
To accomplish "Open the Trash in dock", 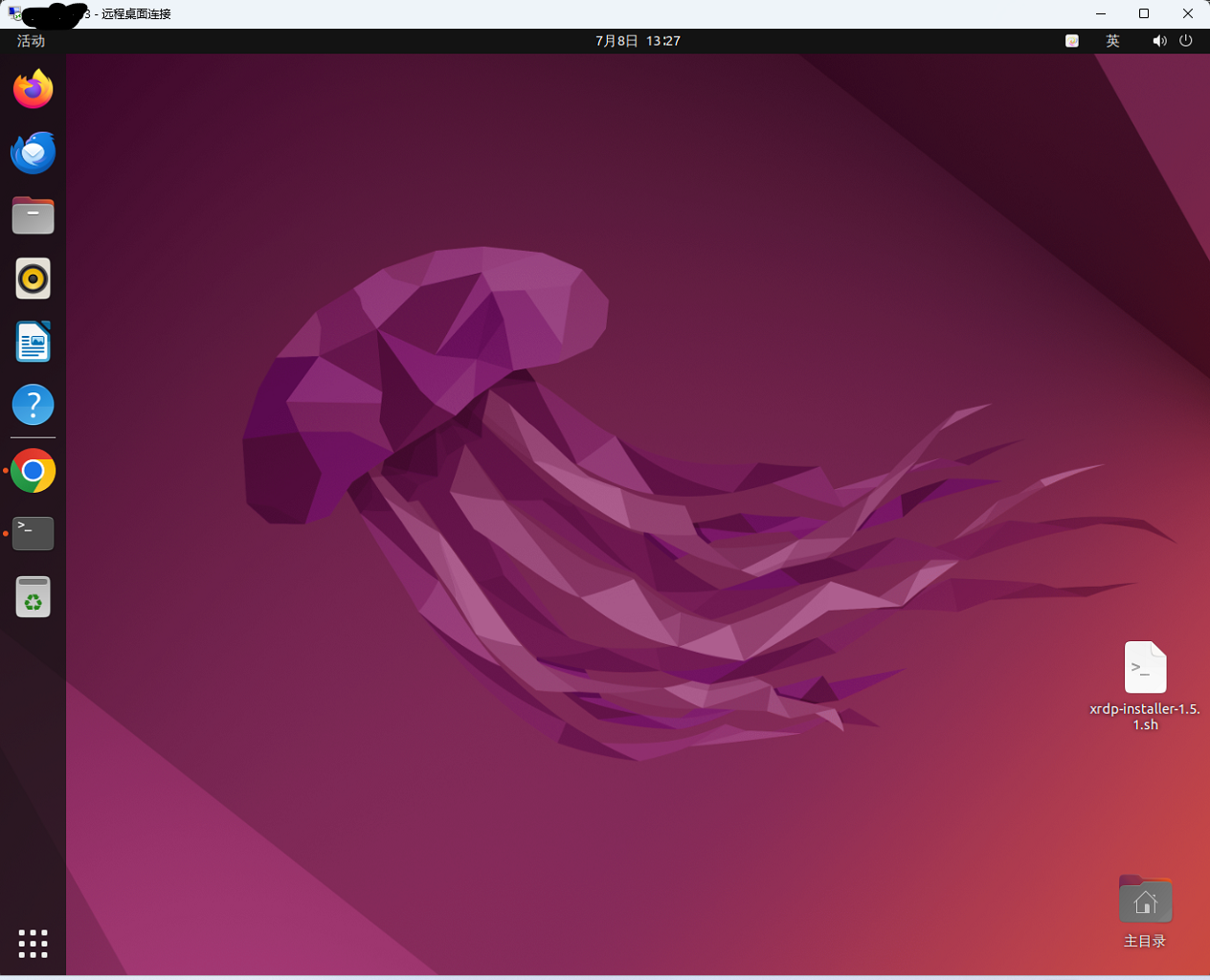I will [34, 596].
